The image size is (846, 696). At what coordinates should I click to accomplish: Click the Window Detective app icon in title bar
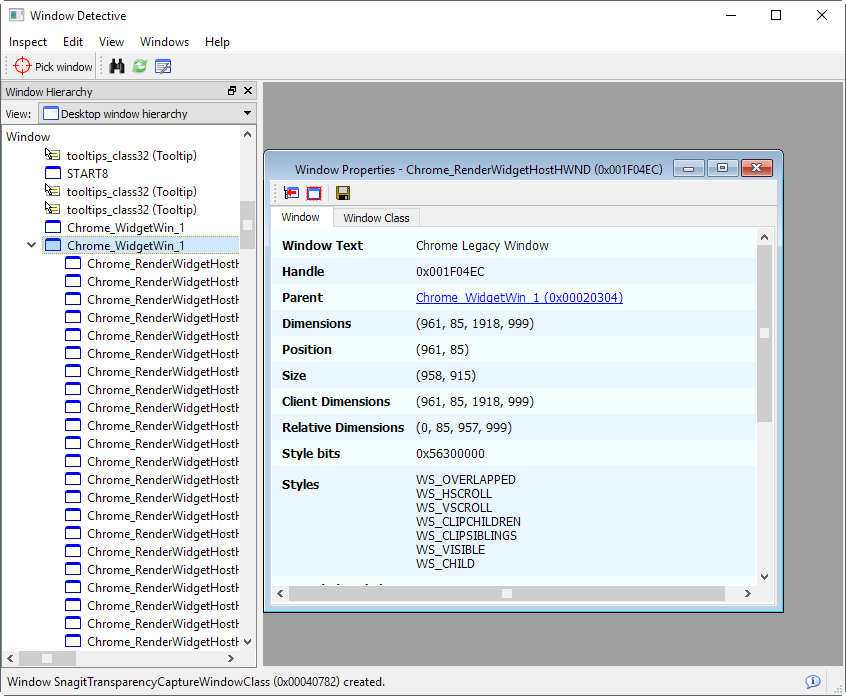pos(16,15)
